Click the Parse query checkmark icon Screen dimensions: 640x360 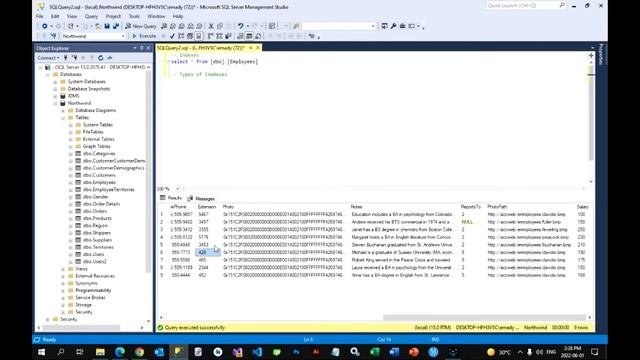point(172,36)
